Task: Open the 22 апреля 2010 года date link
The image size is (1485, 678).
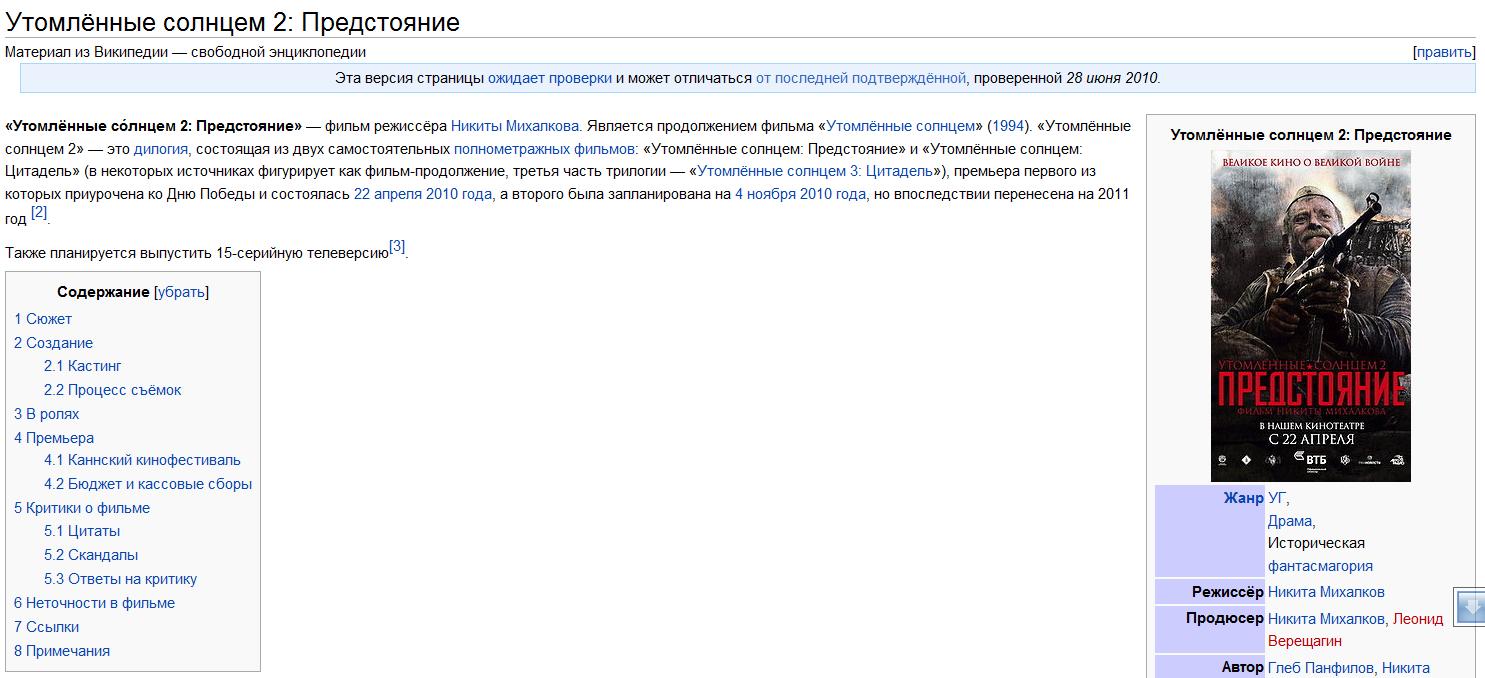Action: [x=423, y=194]
